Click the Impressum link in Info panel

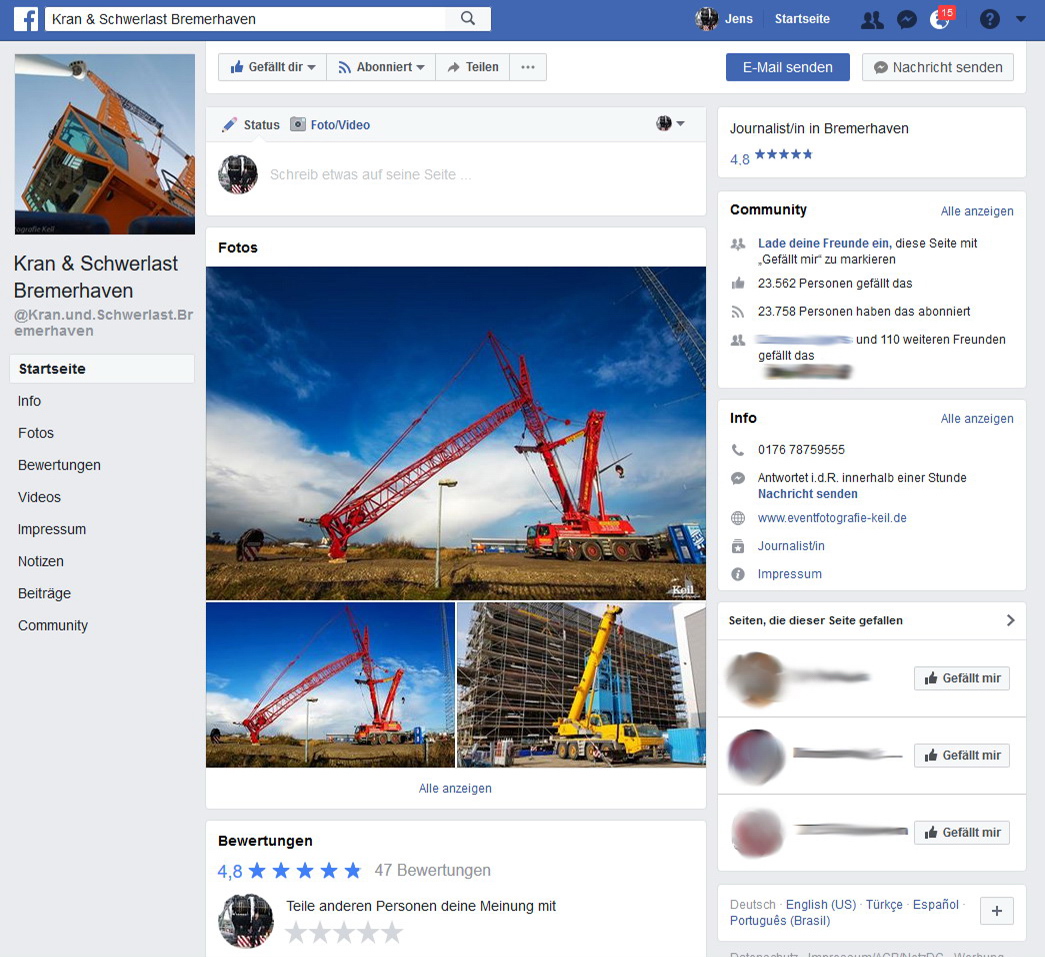[790, 574]
